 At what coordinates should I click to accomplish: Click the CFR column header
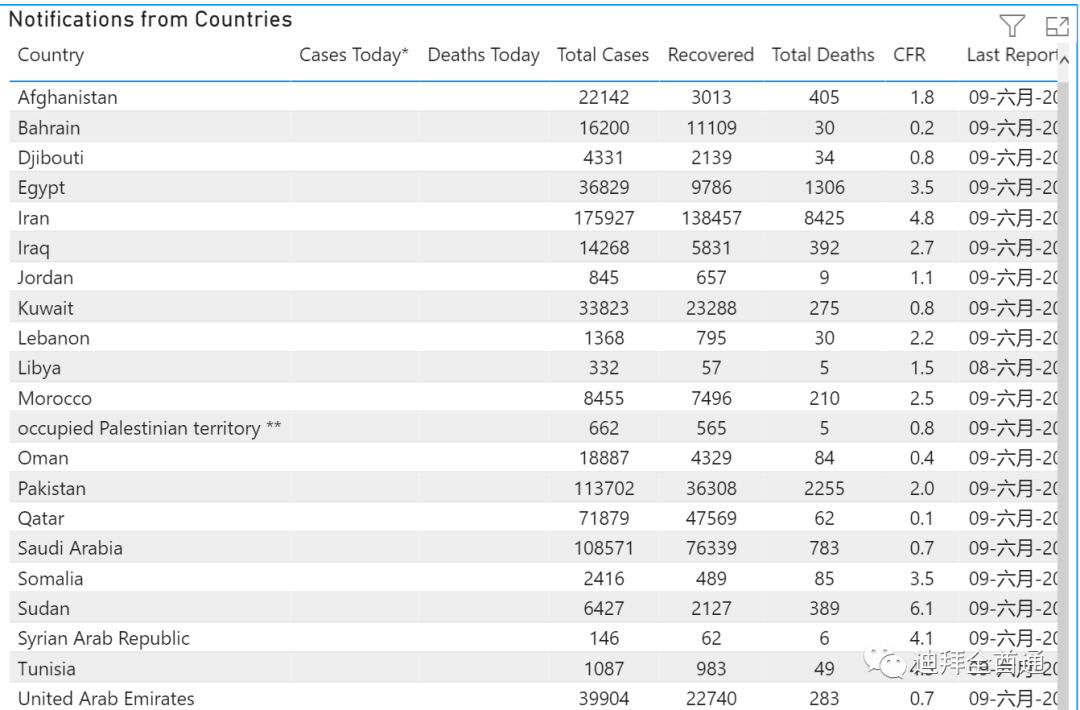click(909, 56)
